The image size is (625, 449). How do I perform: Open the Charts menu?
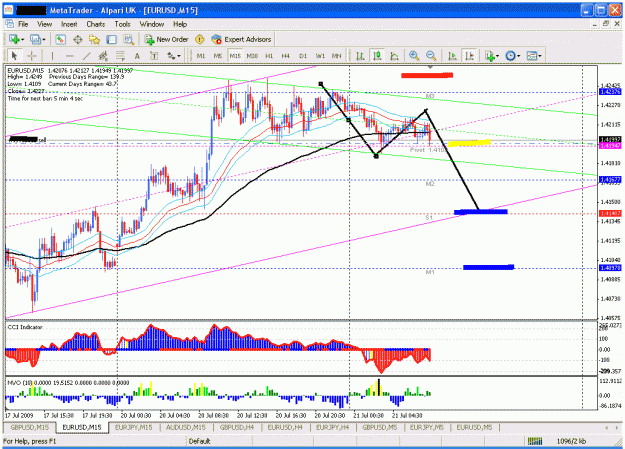click(96, 24)
